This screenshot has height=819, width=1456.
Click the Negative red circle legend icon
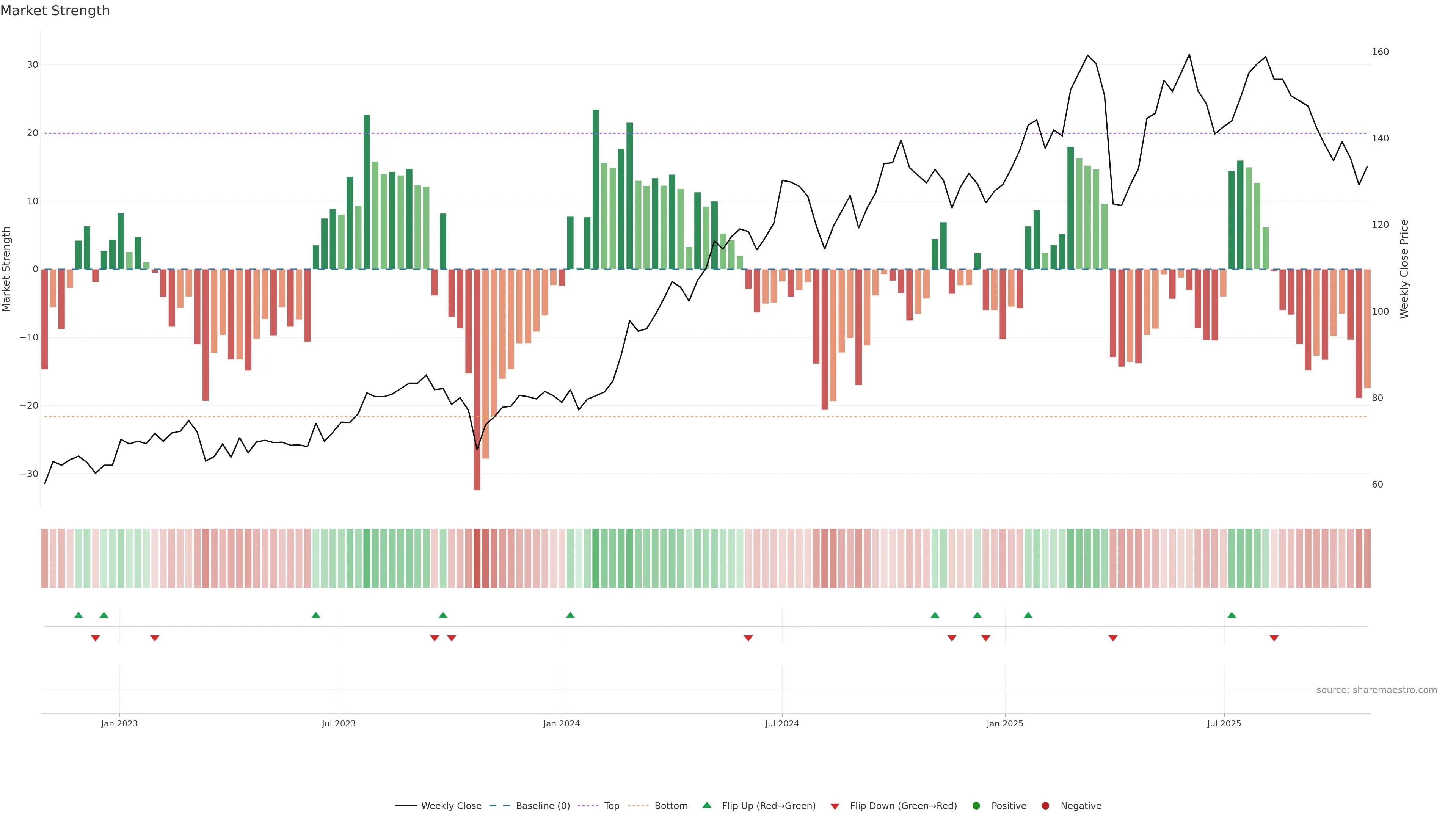tap(1045, 805)
